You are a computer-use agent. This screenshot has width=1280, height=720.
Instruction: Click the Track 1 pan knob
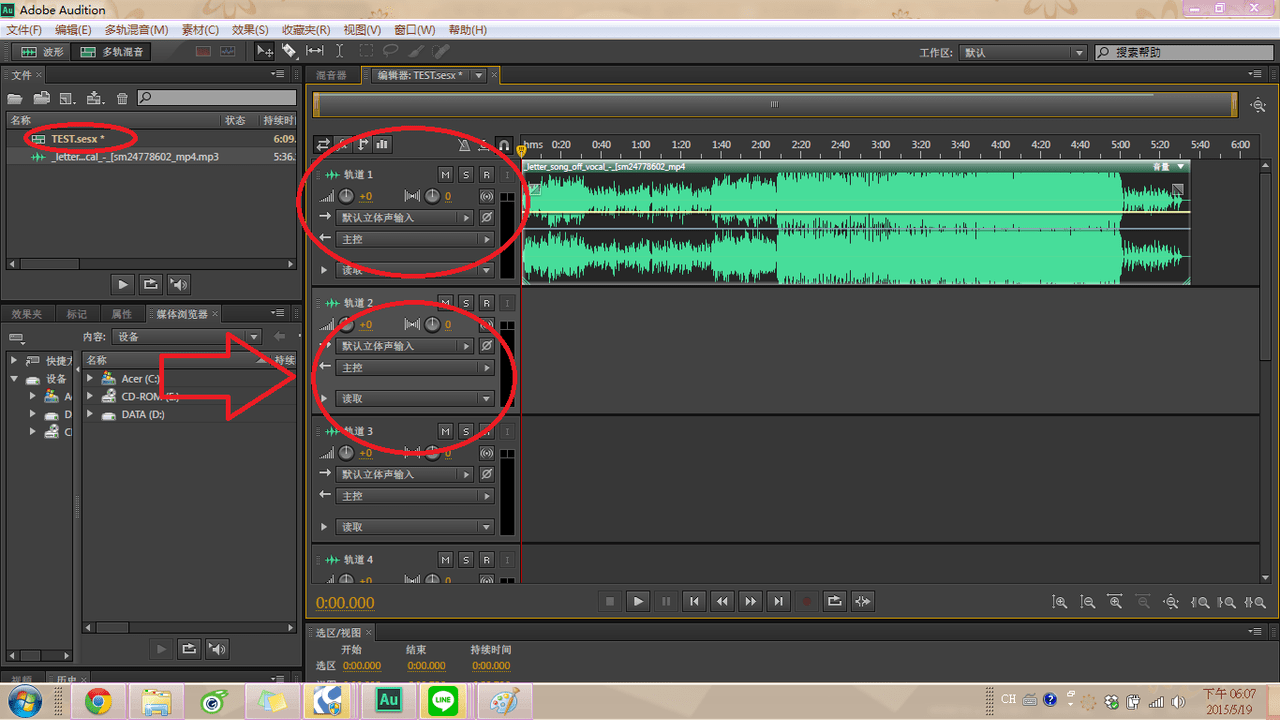pos(432,196)
